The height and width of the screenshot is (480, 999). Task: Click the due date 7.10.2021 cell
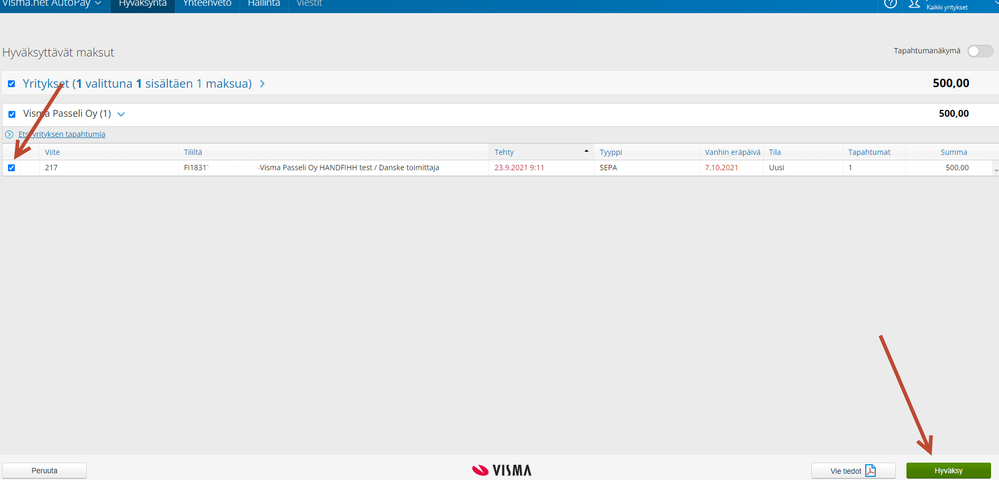[731, 168]
